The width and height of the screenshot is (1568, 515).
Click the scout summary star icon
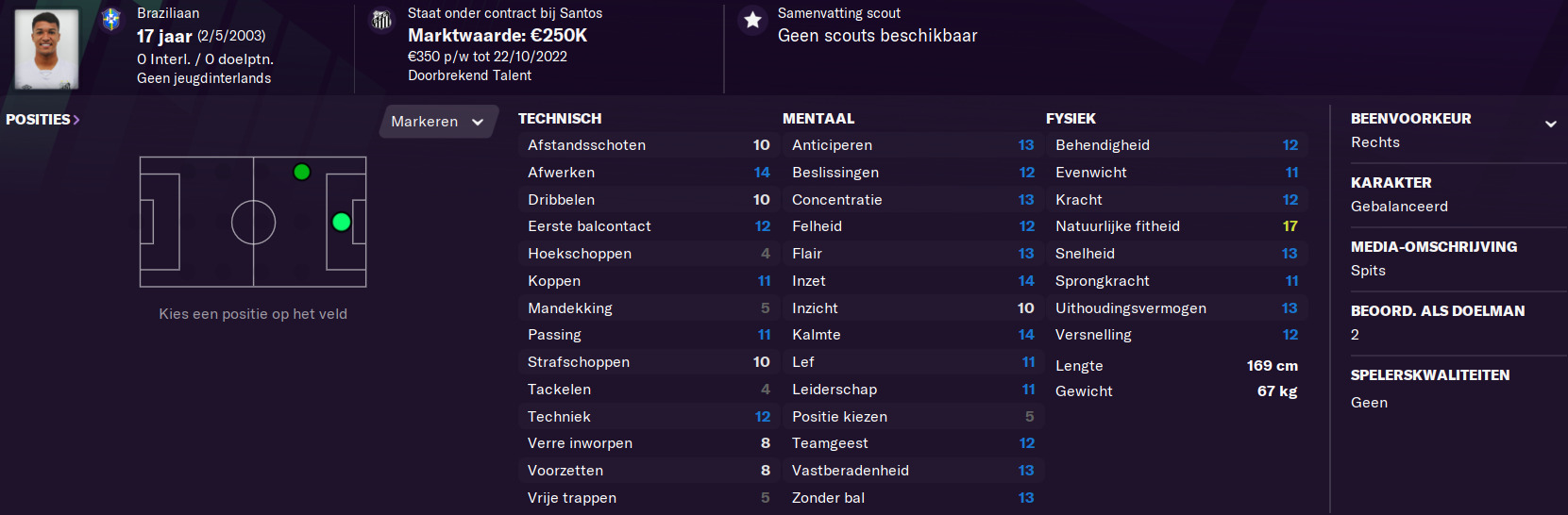752,20
